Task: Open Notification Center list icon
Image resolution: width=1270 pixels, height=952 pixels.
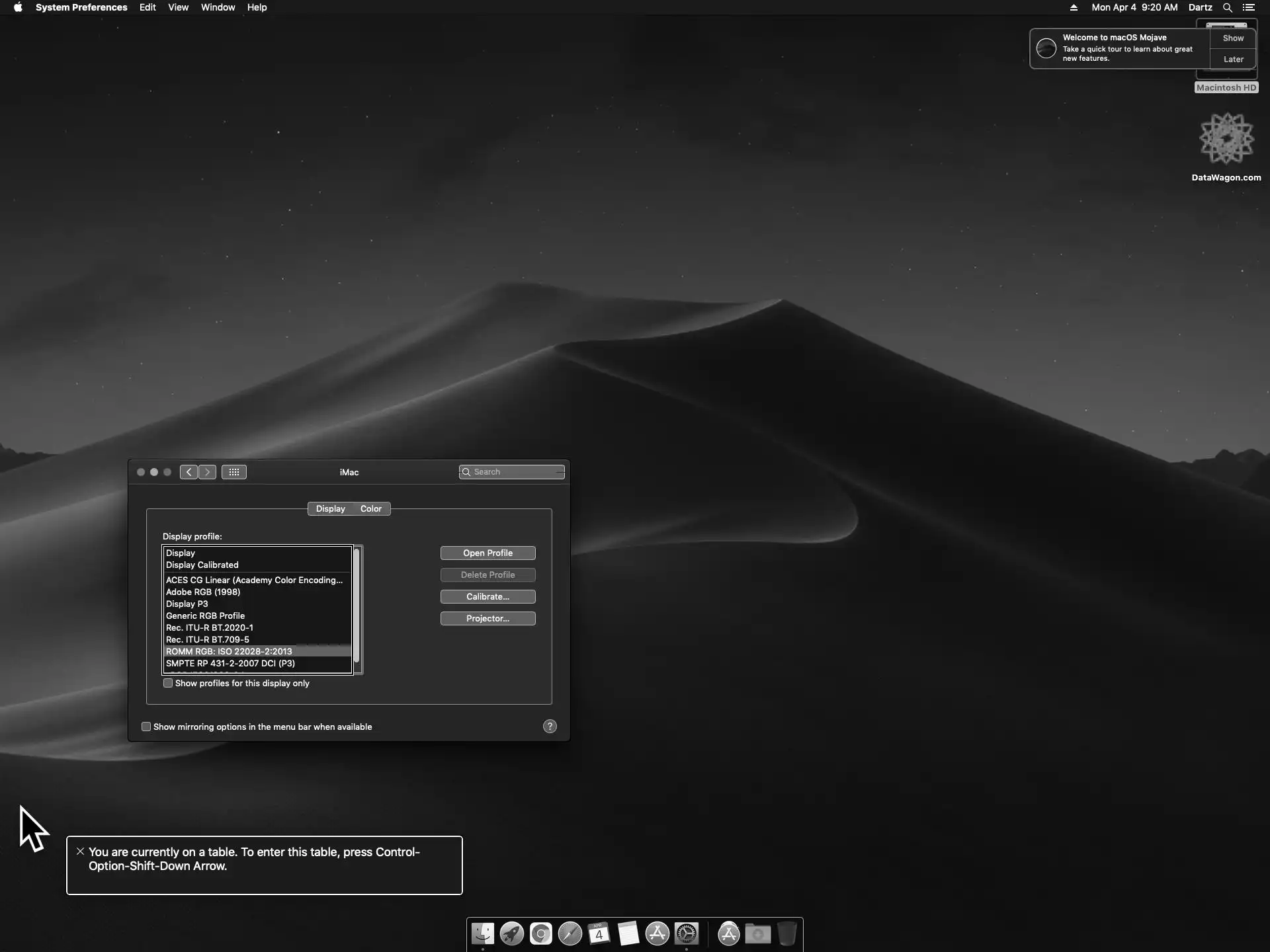Action: click(x=1248, y=7)
